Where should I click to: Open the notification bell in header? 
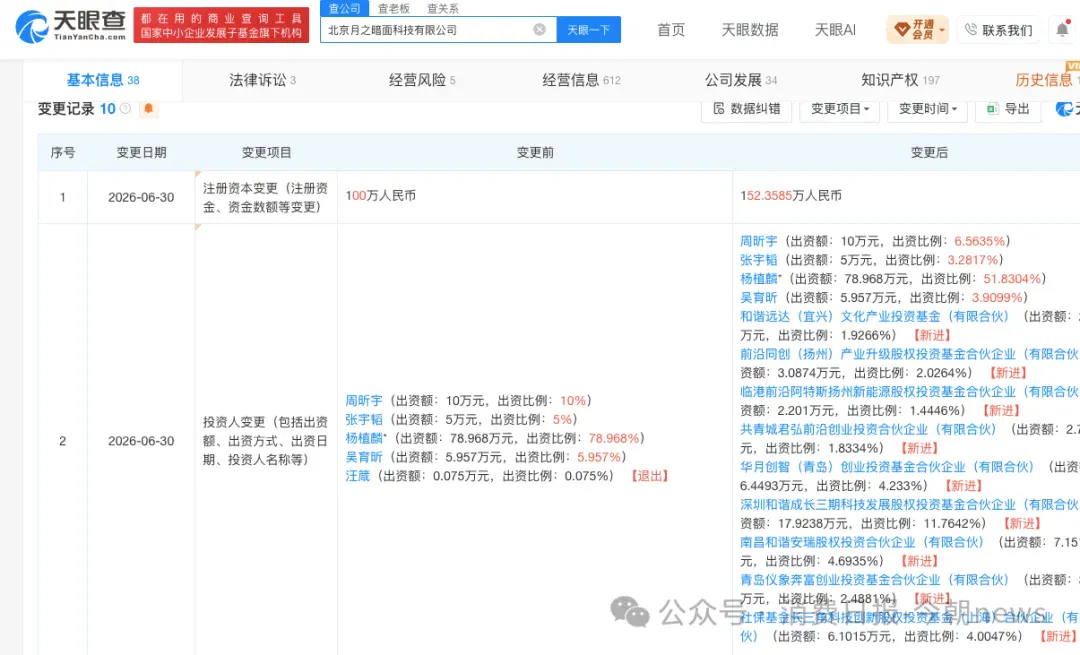pos(1062,29)
